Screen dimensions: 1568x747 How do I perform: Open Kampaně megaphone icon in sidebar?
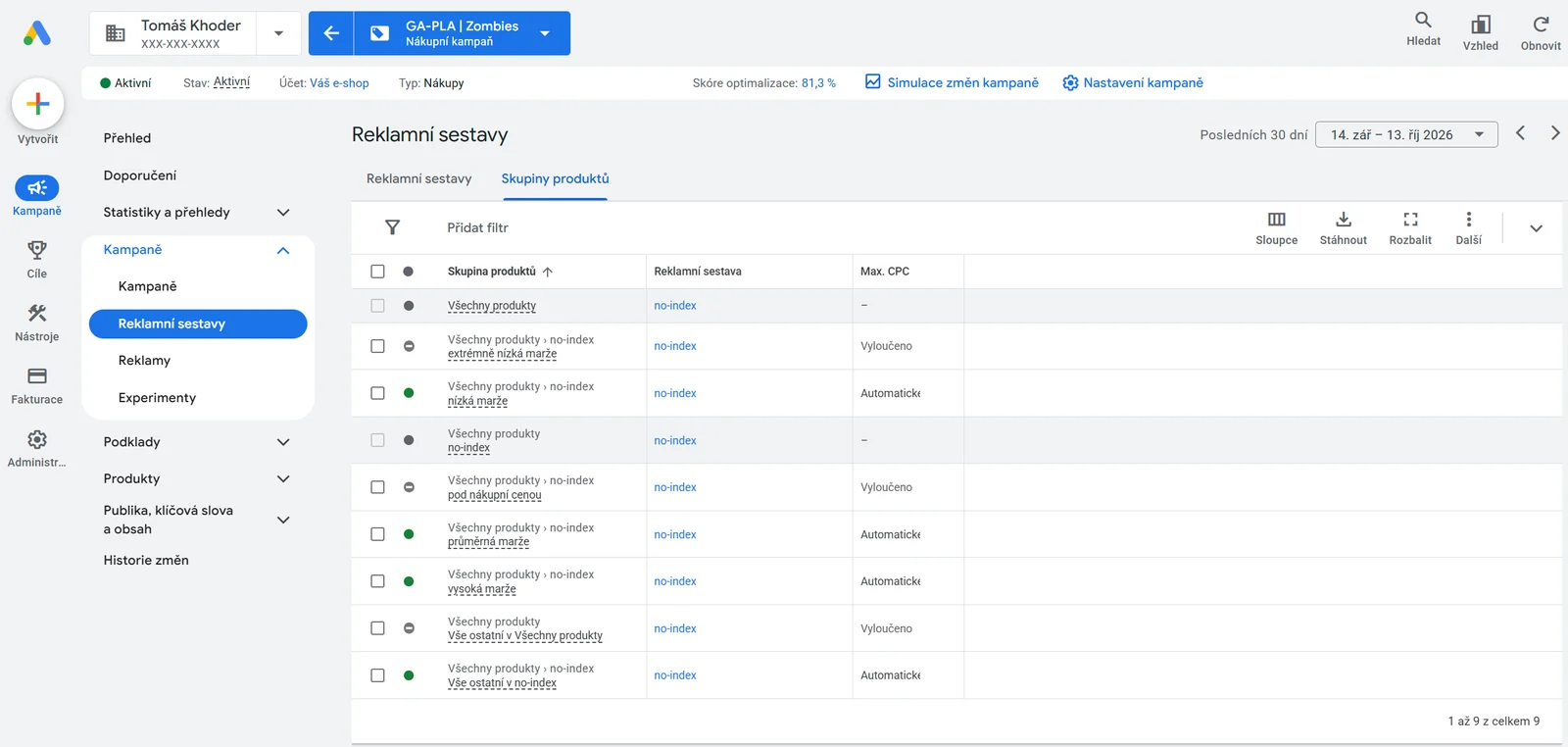click(37, 187)
